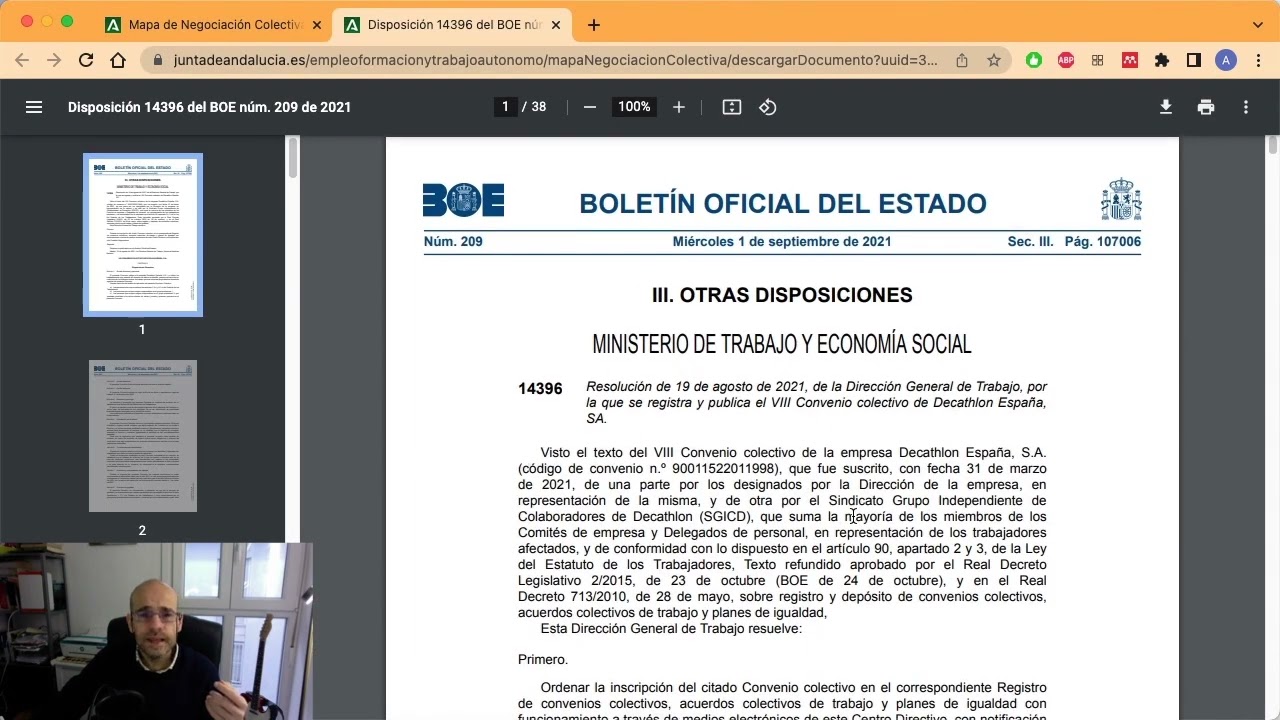The height and width of the screenshot is (720, 1280).
Task: Click the "Sec. III. Pág. 107006" header text
Action: coord(1074,242)
